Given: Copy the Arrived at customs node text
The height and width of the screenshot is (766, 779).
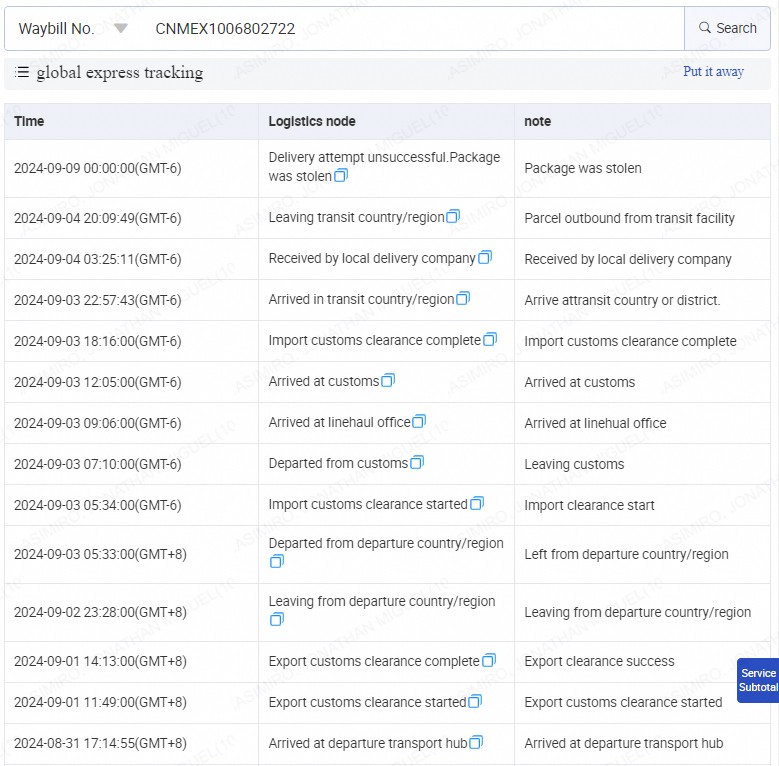Looking at the screenshot, I should click(x=388, y=381).
